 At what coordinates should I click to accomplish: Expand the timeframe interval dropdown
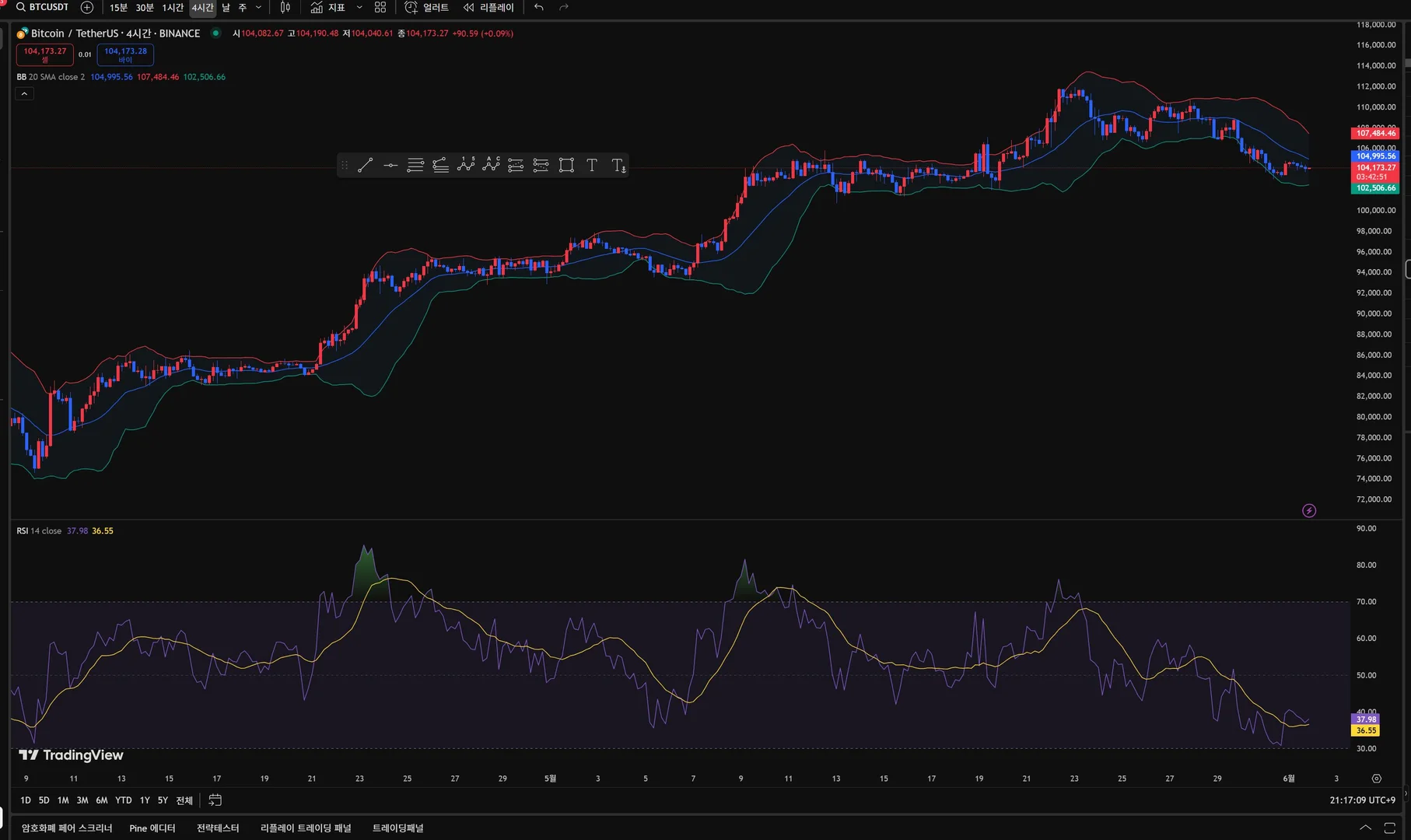(259, 8)
